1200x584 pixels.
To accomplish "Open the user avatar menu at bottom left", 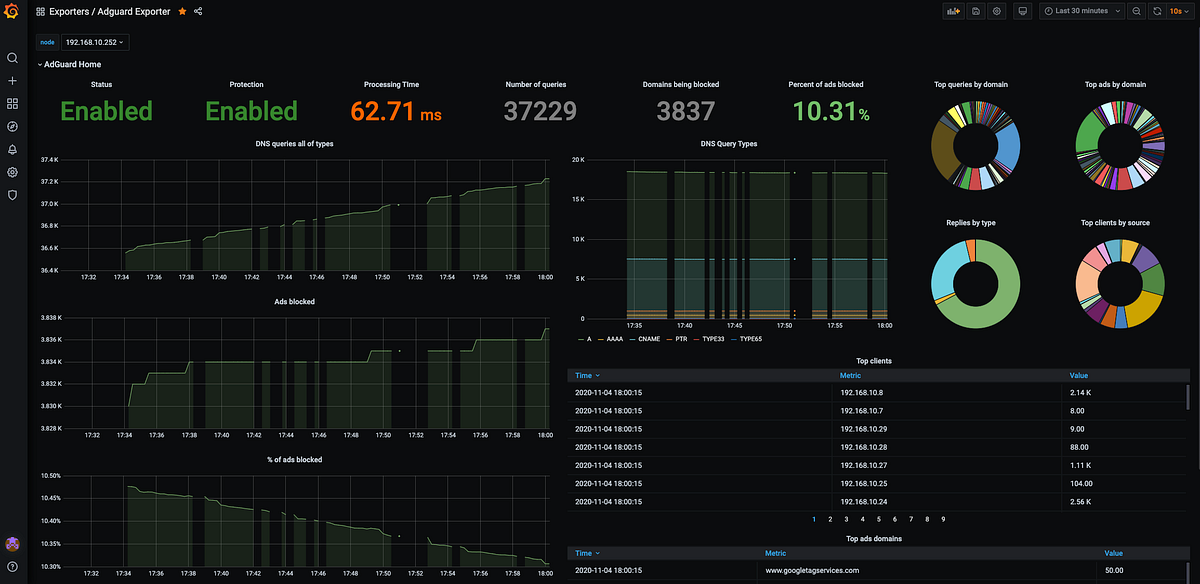I will click(x=12, y=544).
